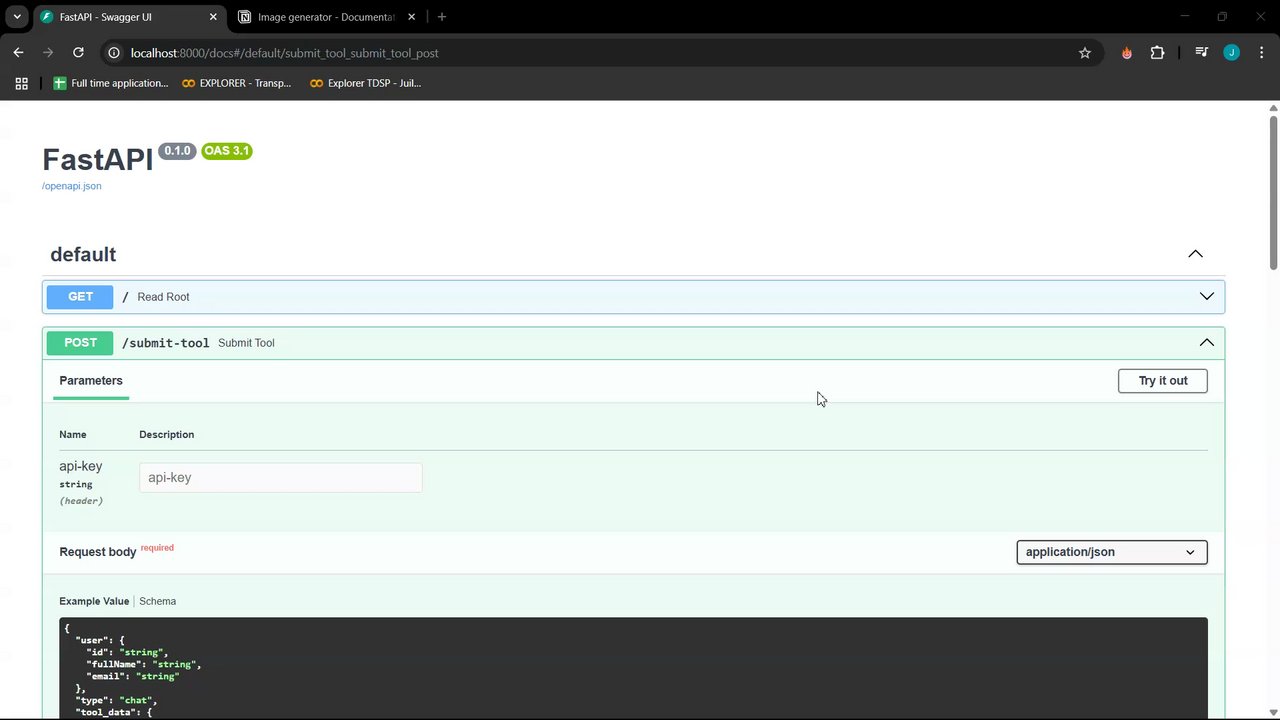The width and height of the screenshot is (1280, 720).
Task: Reload the page with the refresh icon
Action: (78, 53)
